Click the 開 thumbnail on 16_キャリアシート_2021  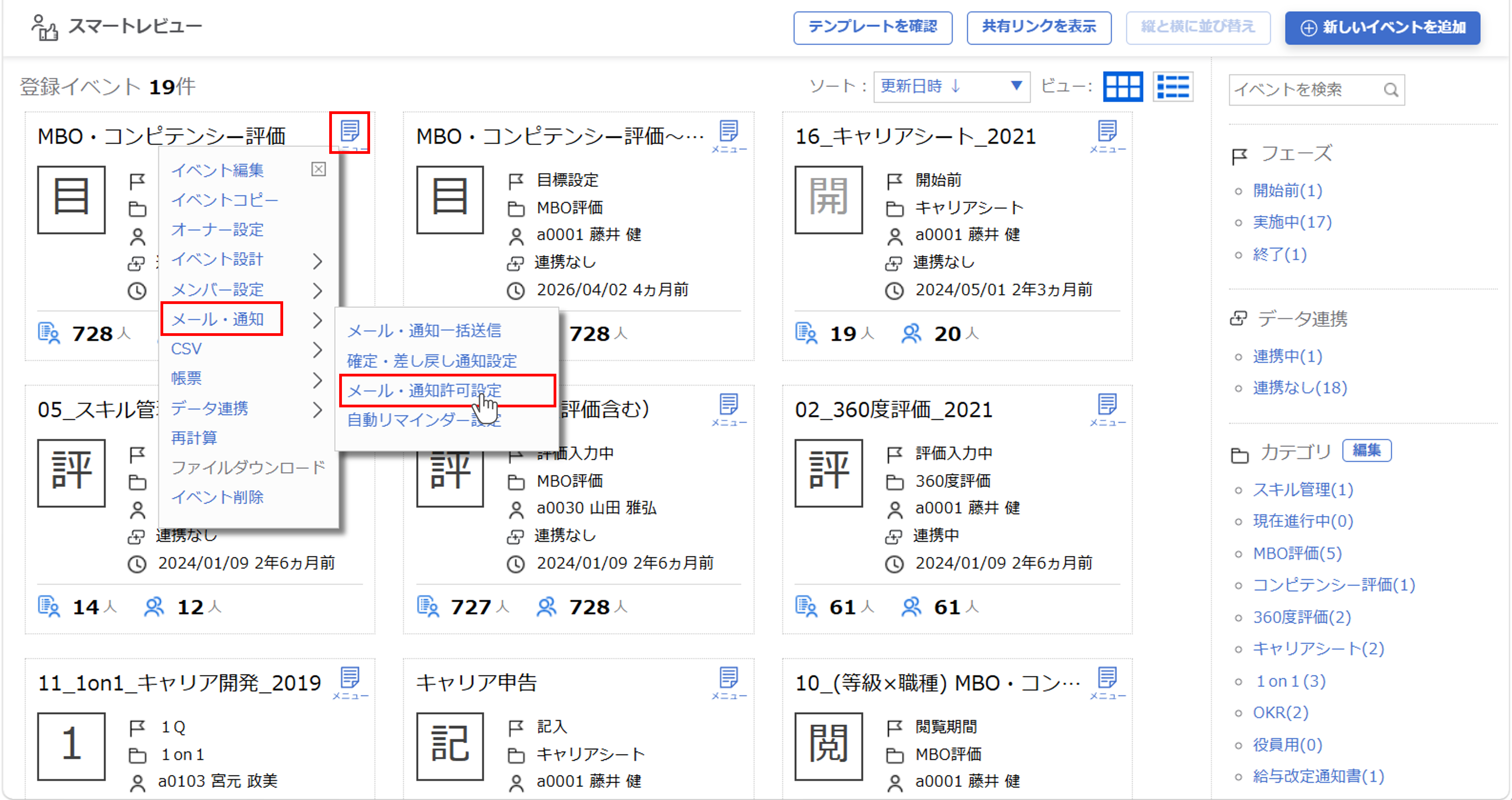[x=828, y=200]
